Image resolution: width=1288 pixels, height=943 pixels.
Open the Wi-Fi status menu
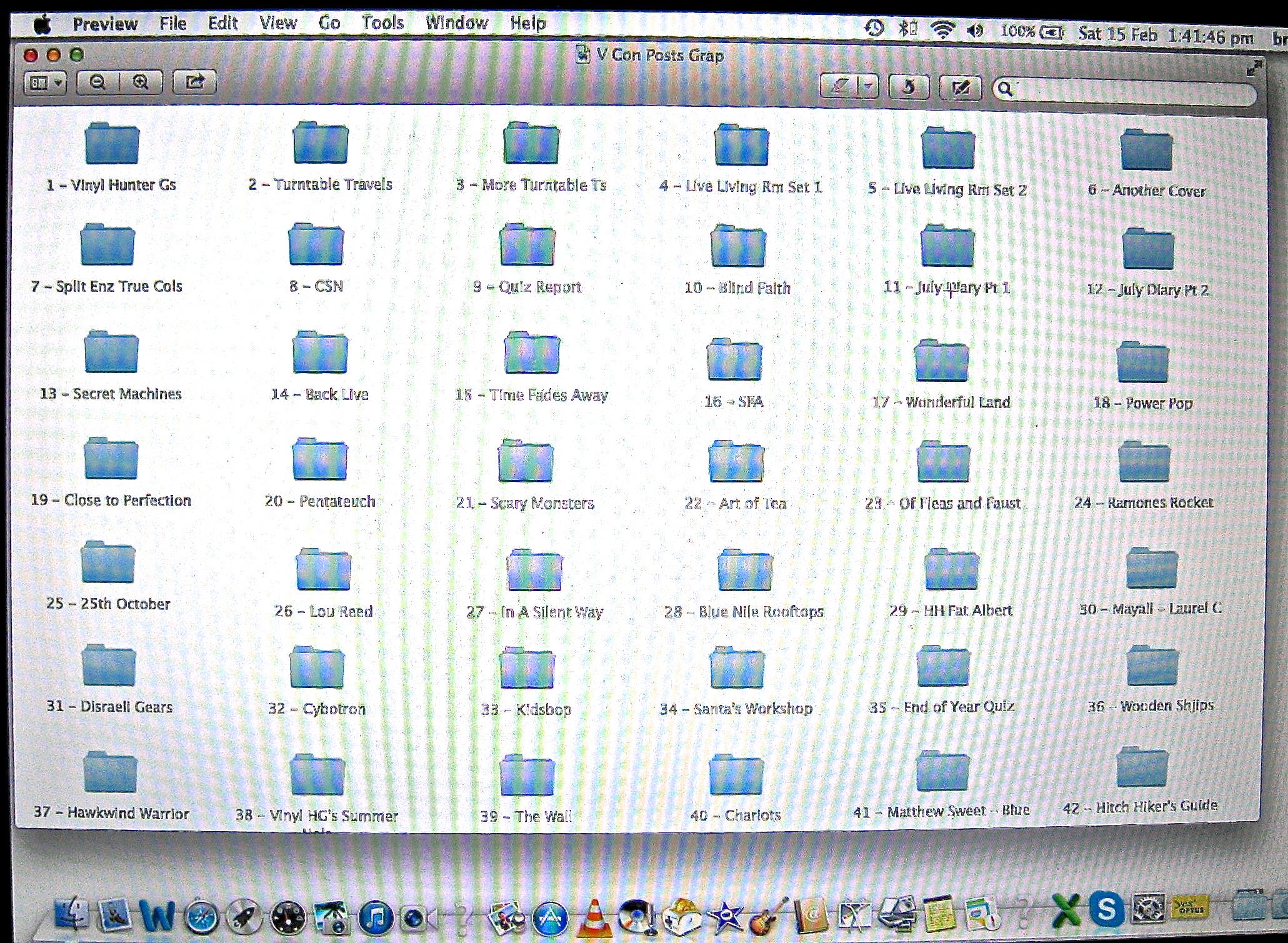click(x=942, y=29)
